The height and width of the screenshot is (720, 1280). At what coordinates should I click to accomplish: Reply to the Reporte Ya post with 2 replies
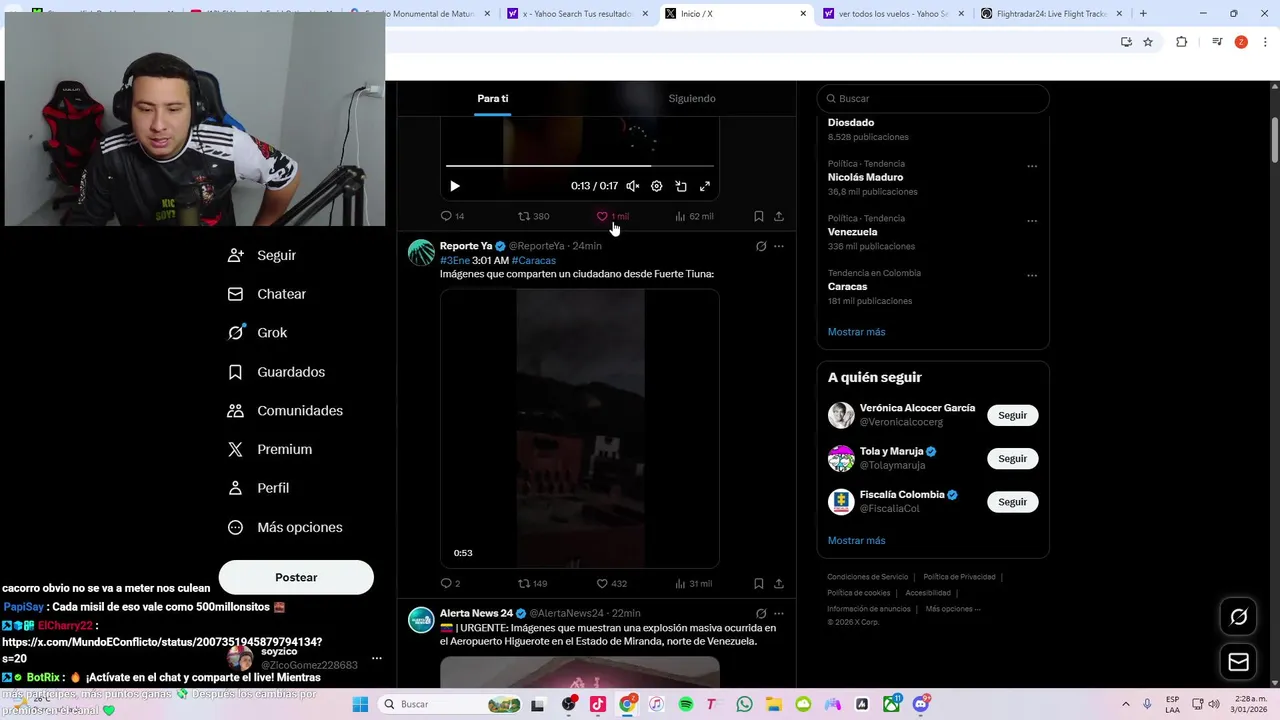point(450,583)
